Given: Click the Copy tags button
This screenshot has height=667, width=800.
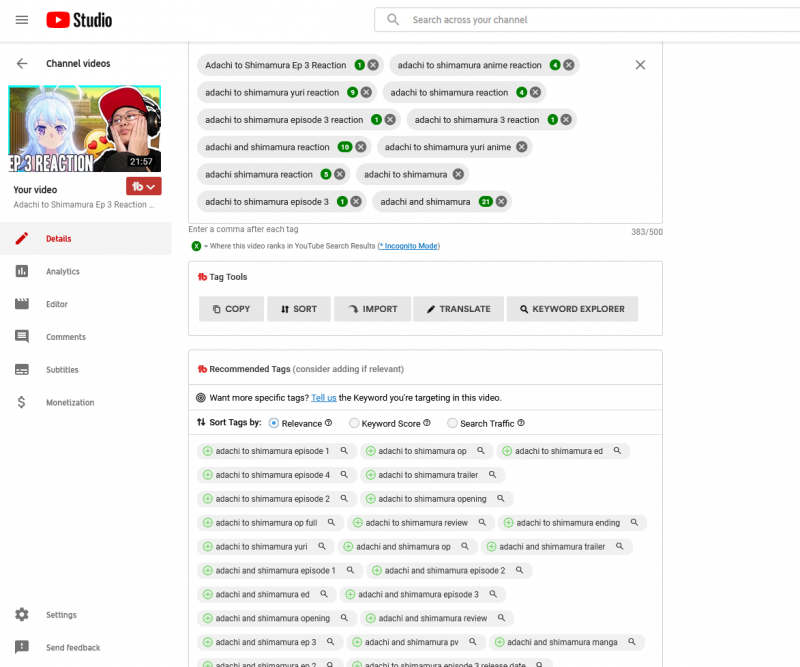Looking at the screenshot, I should click(x=231, y=309).
